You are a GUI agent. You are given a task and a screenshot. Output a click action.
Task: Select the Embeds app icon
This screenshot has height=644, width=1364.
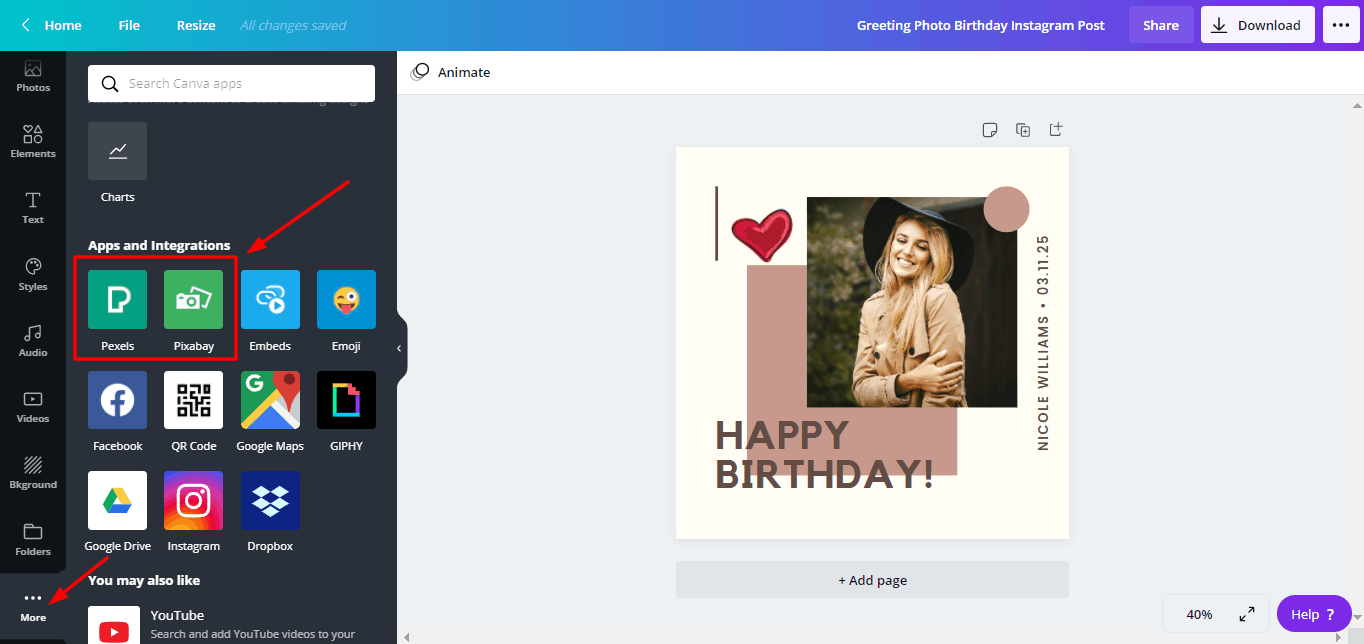tap(270, 300)
